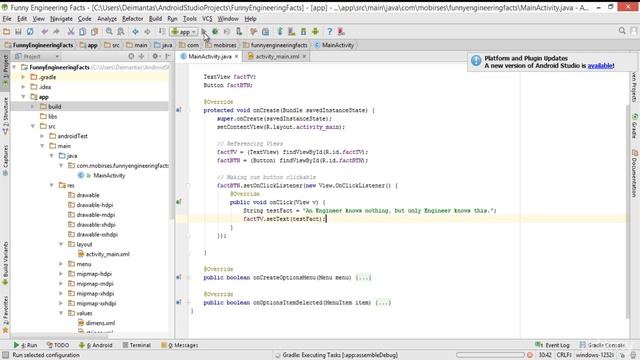This screenshot has height=360, width=640.
Task: Click the Attach debugger toolbar icon
Action: pyautogui.click(x=239, y=31)
